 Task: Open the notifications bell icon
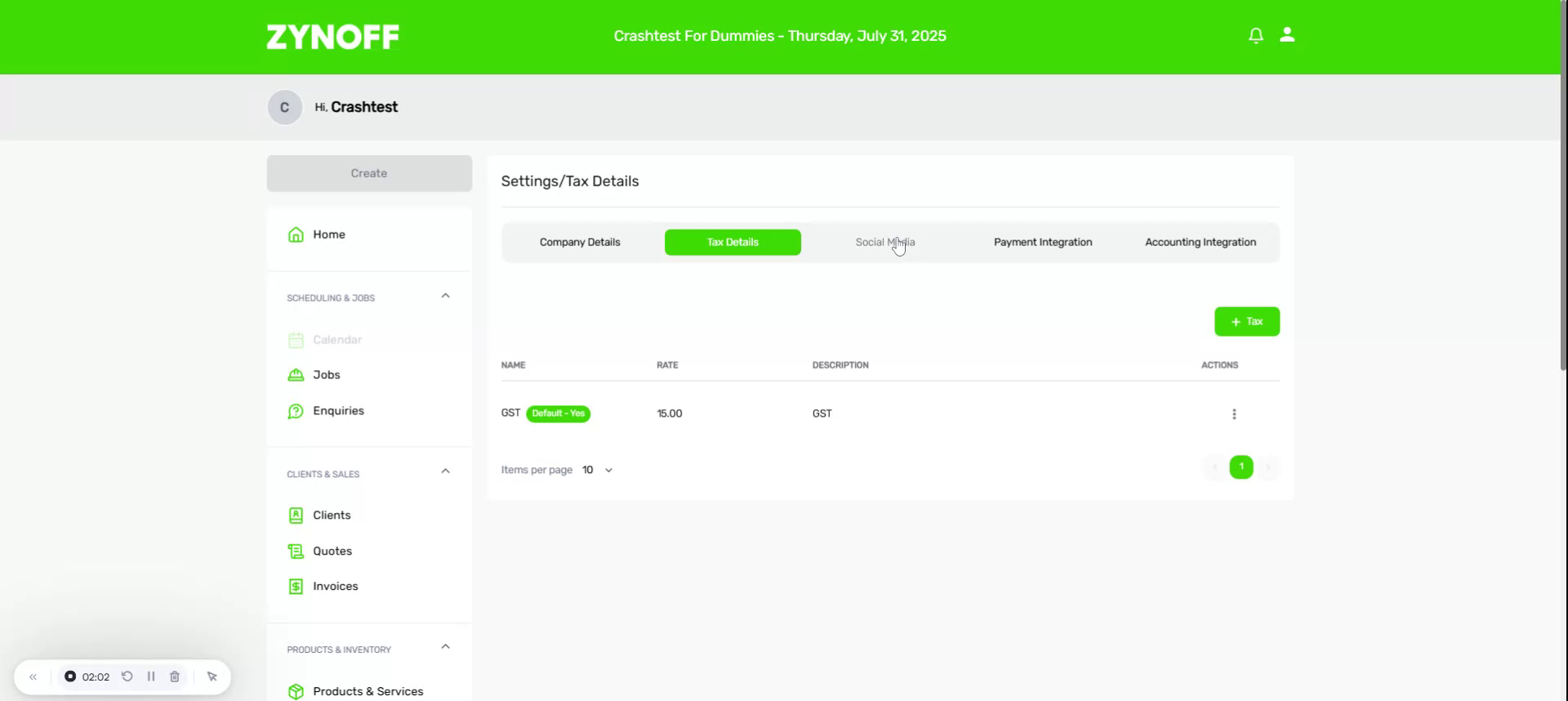[x=1255, y=35]
